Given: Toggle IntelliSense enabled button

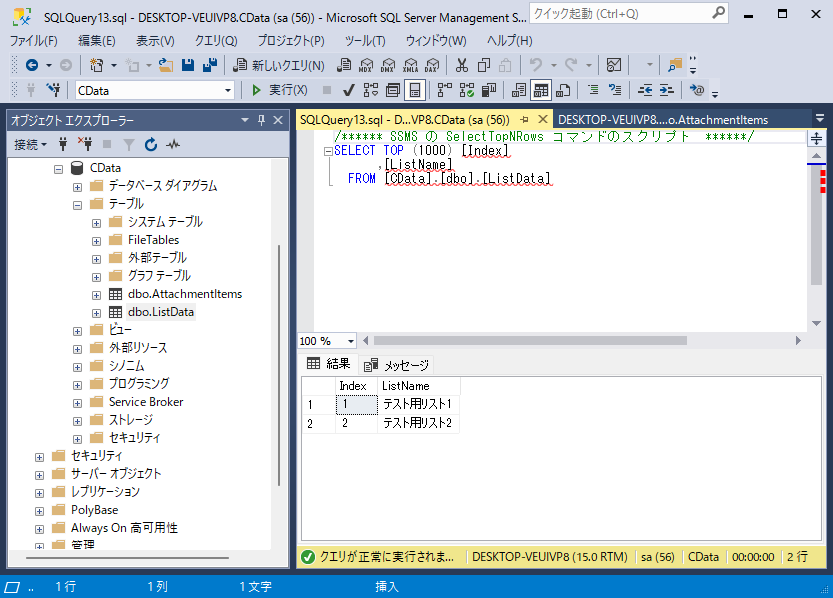Looking at the screenshot, I should click(x=415, y=90).
